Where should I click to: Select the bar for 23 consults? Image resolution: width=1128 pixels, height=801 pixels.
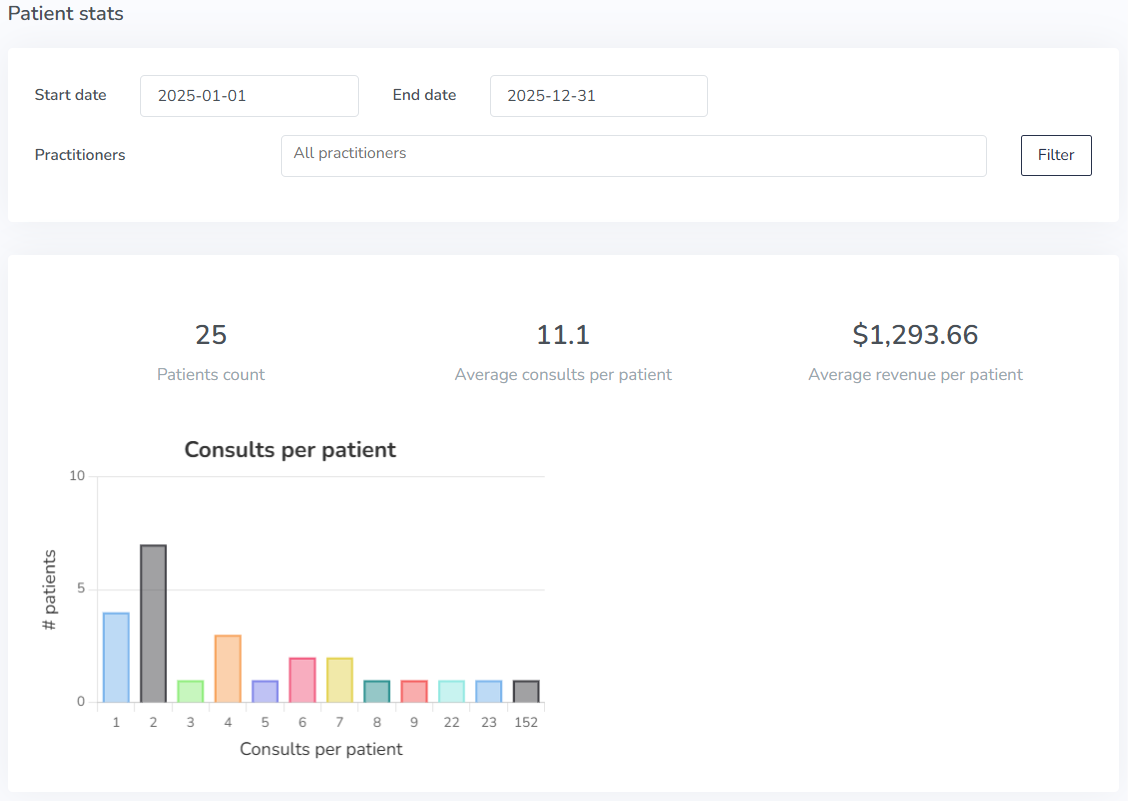tap(488, 692)
